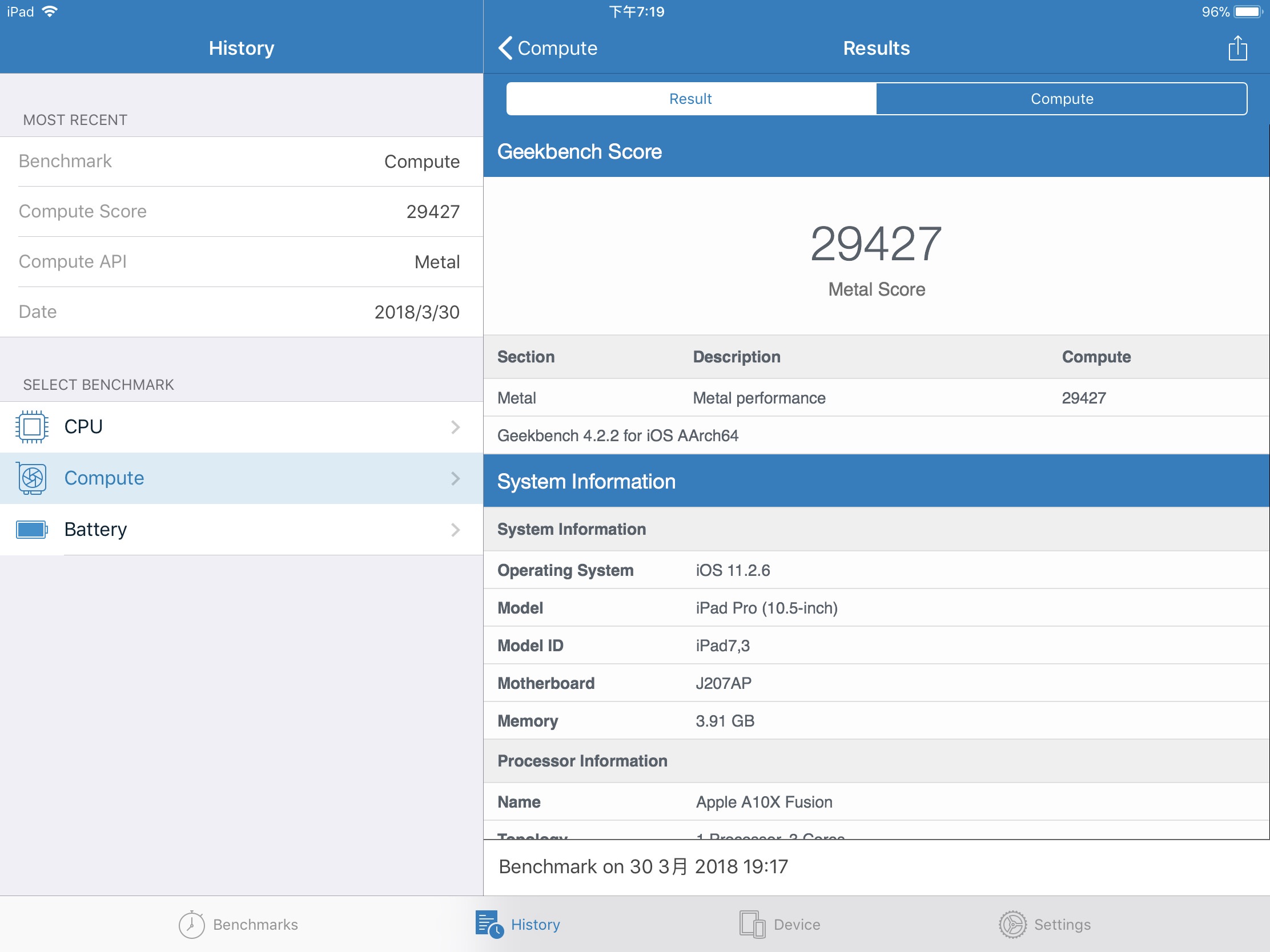The height and width of the screenshot is (952, 1270).
Task: Tap the Benchmarks stopwatch icon
Action: click(191, 925)
